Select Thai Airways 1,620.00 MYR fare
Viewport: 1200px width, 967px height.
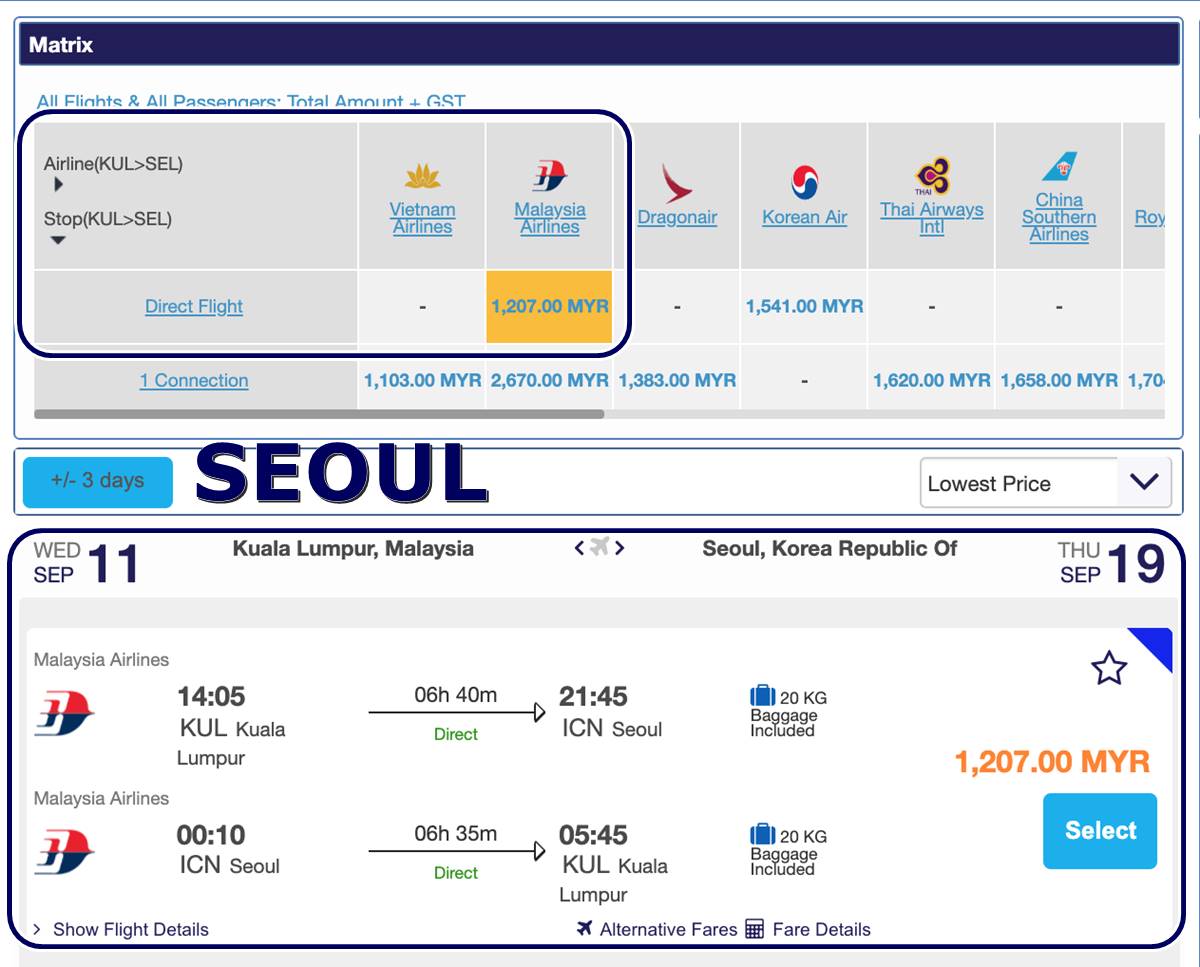[931, 380]
